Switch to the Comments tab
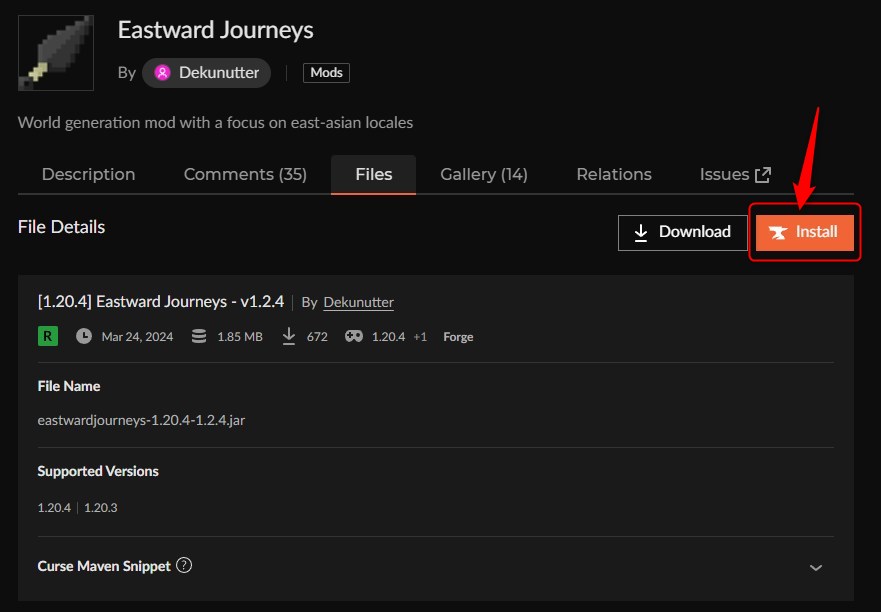The width and height of the screenshot is (881, 612). click(x=245, y=174)
